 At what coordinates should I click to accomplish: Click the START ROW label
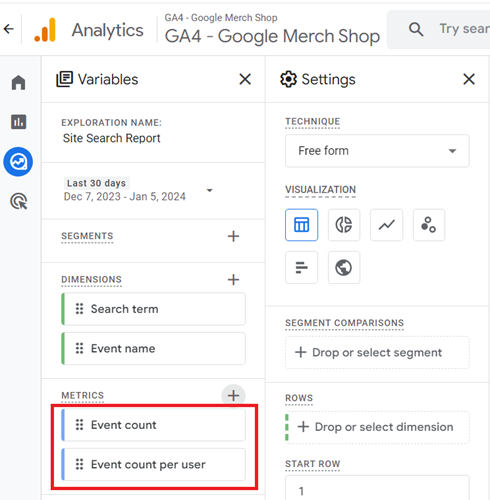point(313,464)
